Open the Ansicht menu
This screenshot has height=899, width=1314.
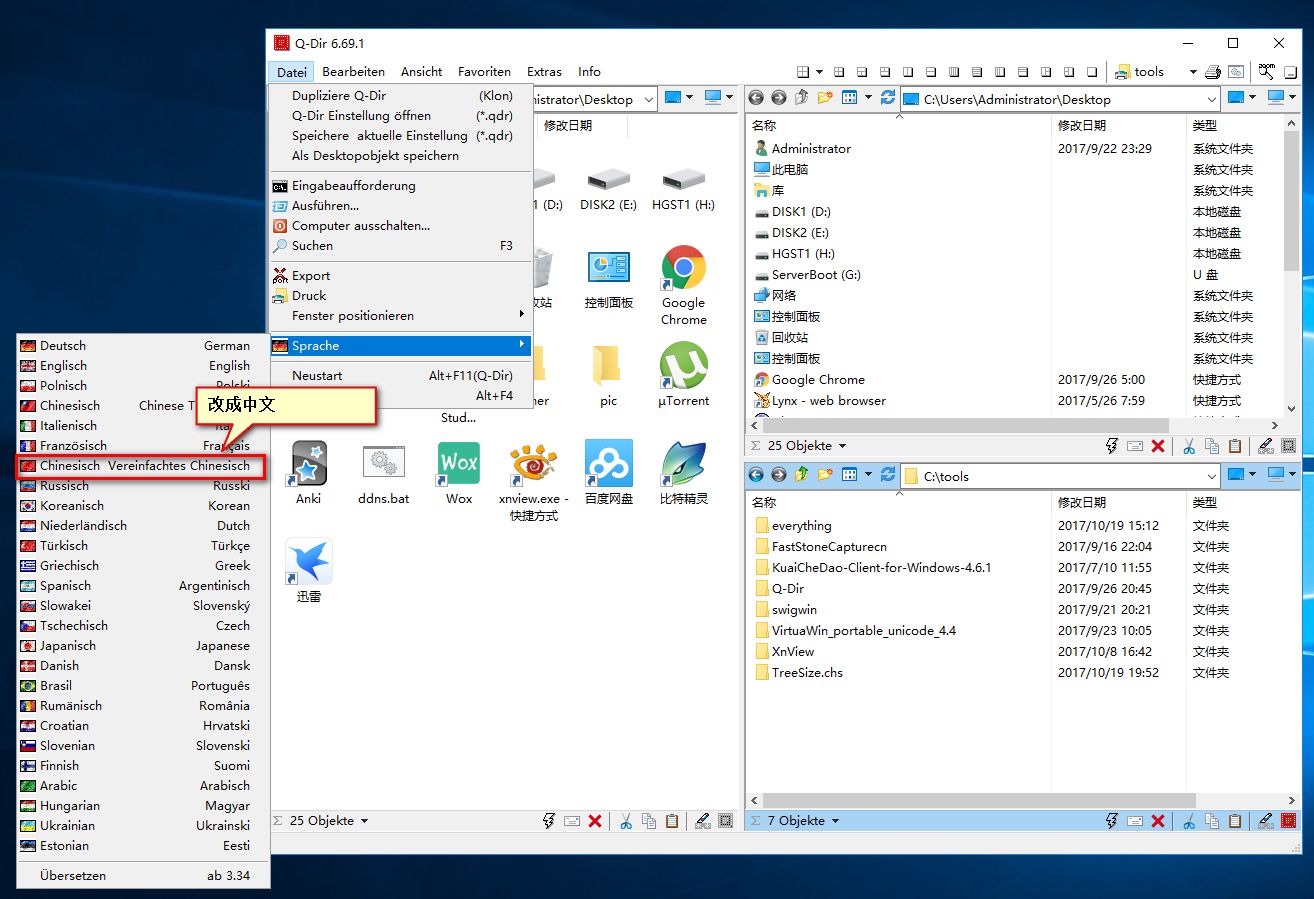click(422, 72)
